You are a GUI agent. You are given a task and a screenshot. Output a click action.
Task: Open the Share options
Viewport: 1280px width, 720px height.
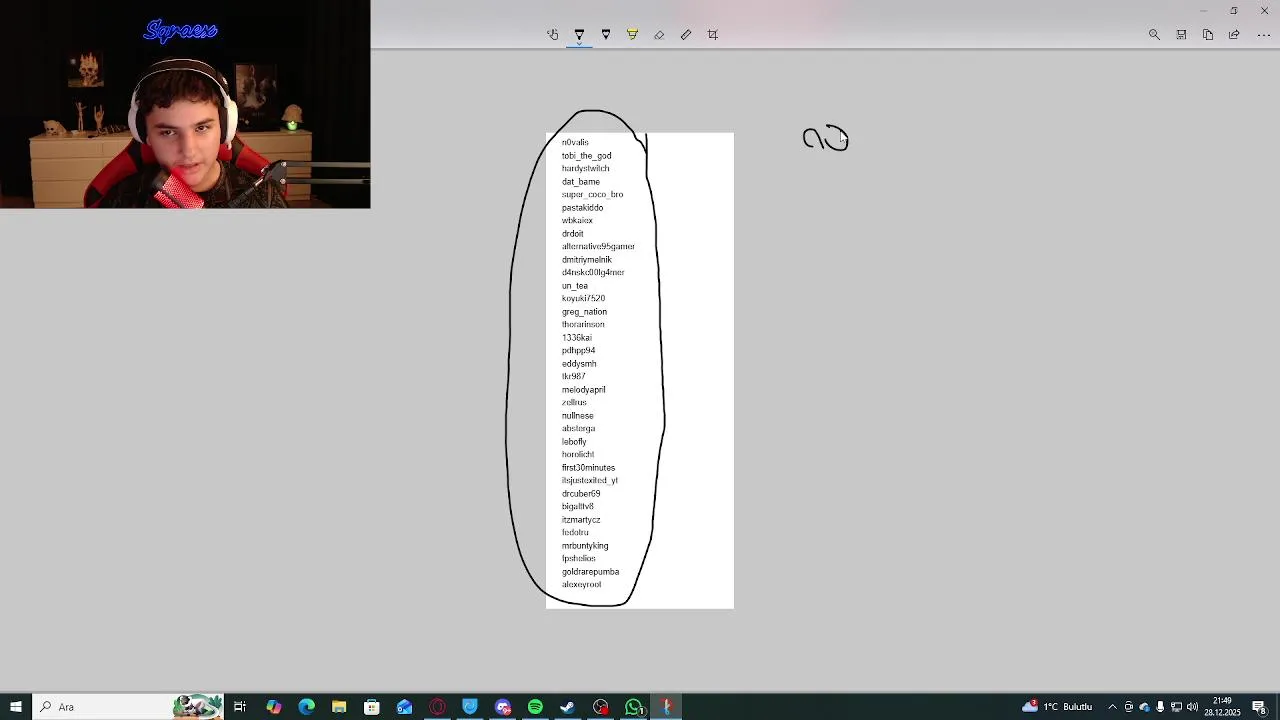click(1234, 35)
